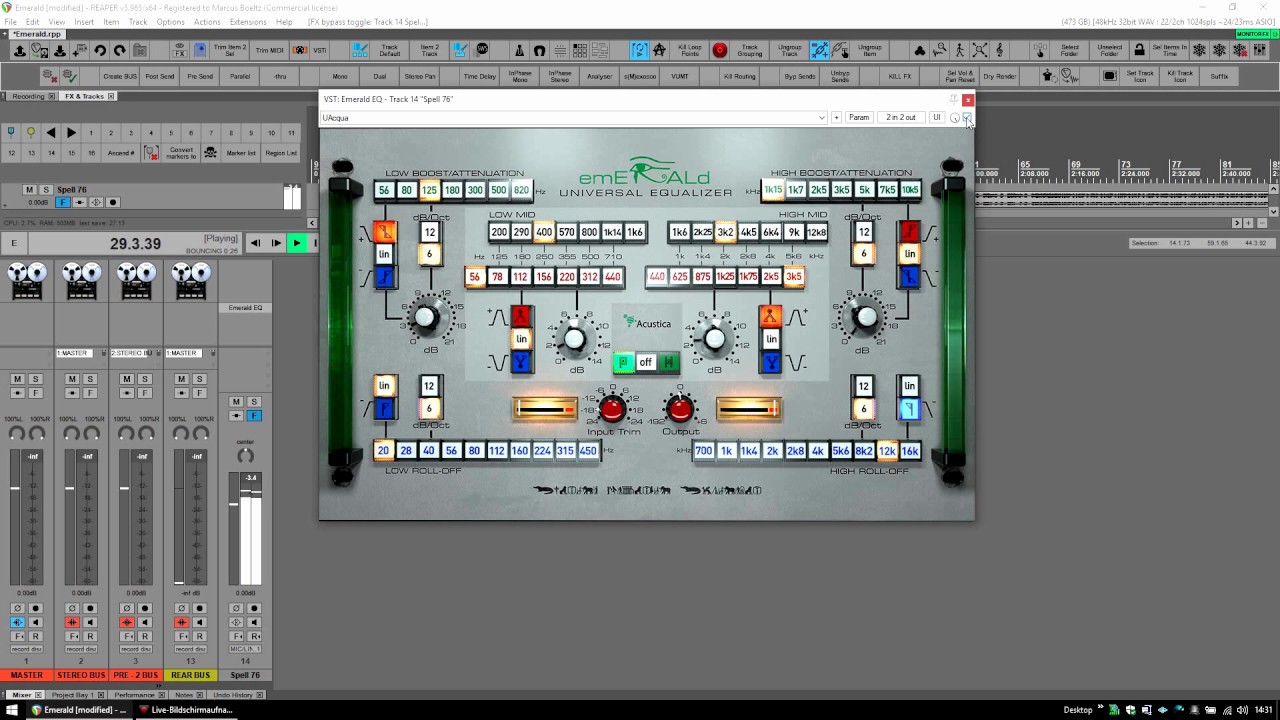Screen dimensions: 1280x720
Task: Select 125 Hz low boost frequency
Action: pos(429,190)
